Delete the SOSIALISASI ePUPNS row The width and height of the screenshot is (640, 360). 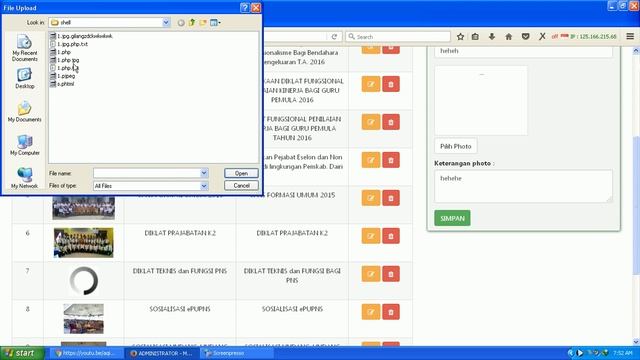(391, 312)
